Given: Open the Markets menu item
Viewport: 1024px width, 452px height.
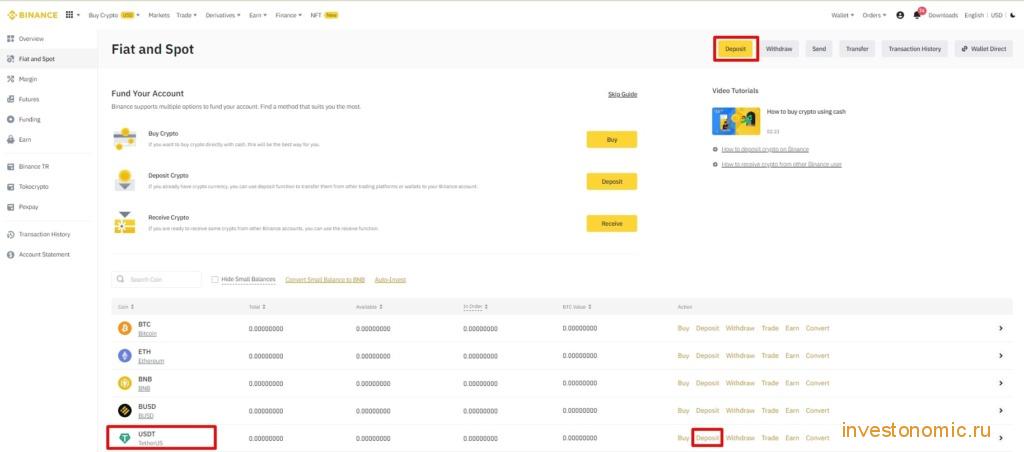Looking at the screenshot, I should (159, 15).
